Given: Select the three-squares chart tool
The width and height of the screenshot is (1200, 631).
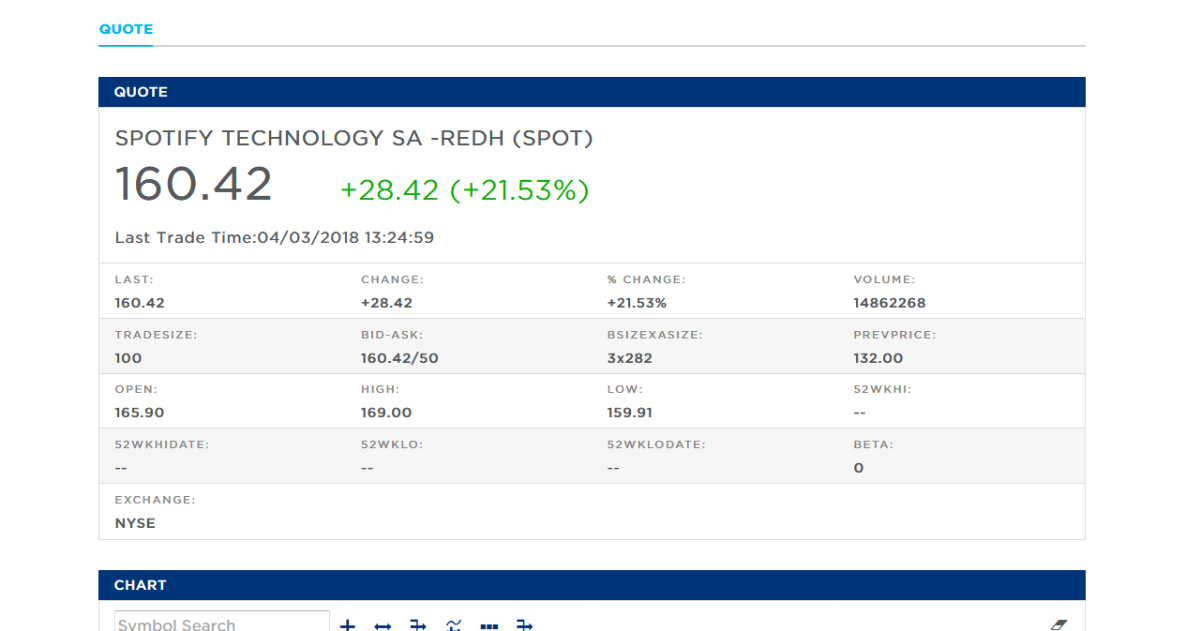Looking at the screenshot, I should click(x=489, y=626).
